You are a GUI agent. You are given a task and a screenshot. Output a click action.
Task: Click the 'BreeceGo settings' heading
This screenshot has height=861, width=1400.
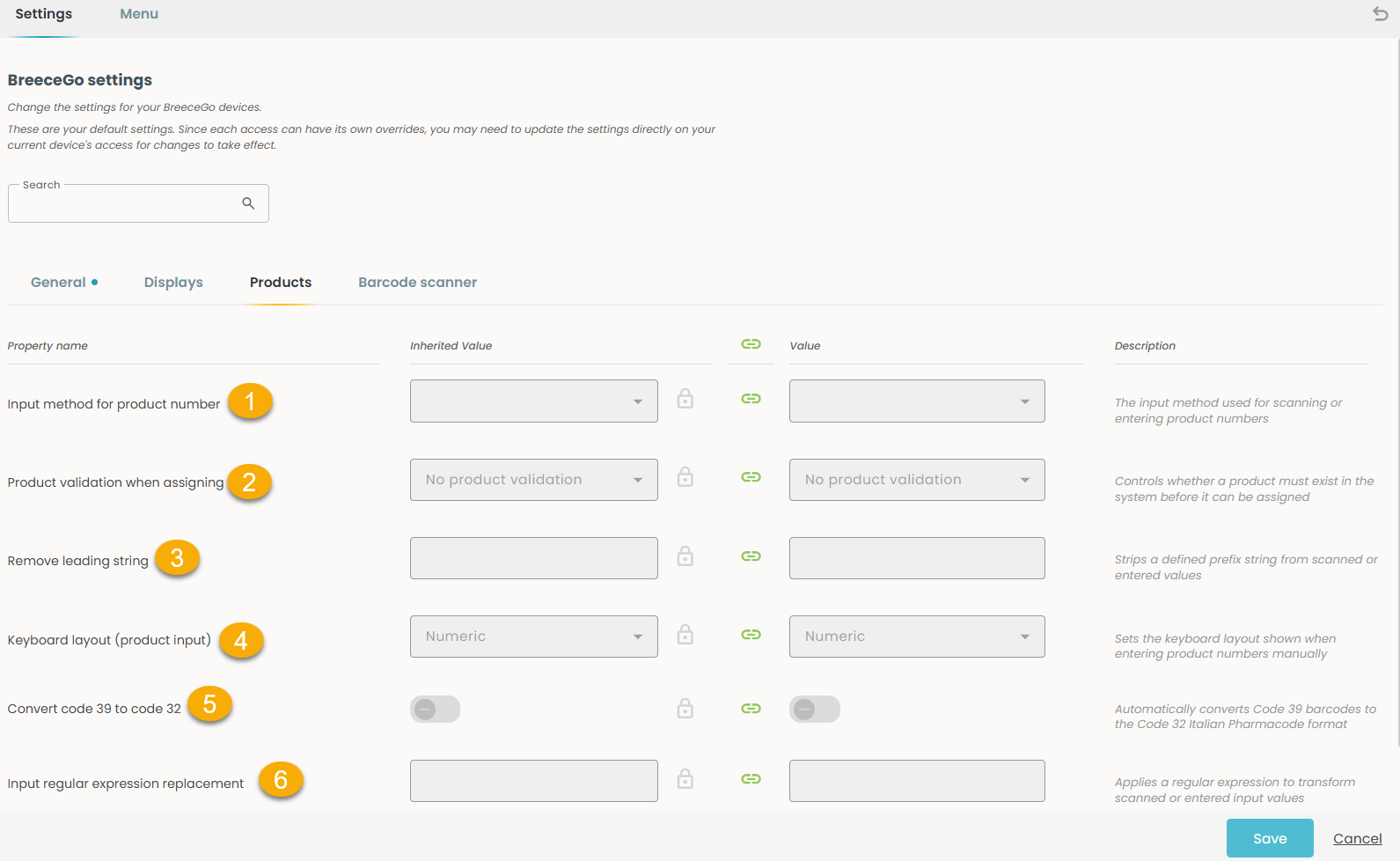click(80, 80)
